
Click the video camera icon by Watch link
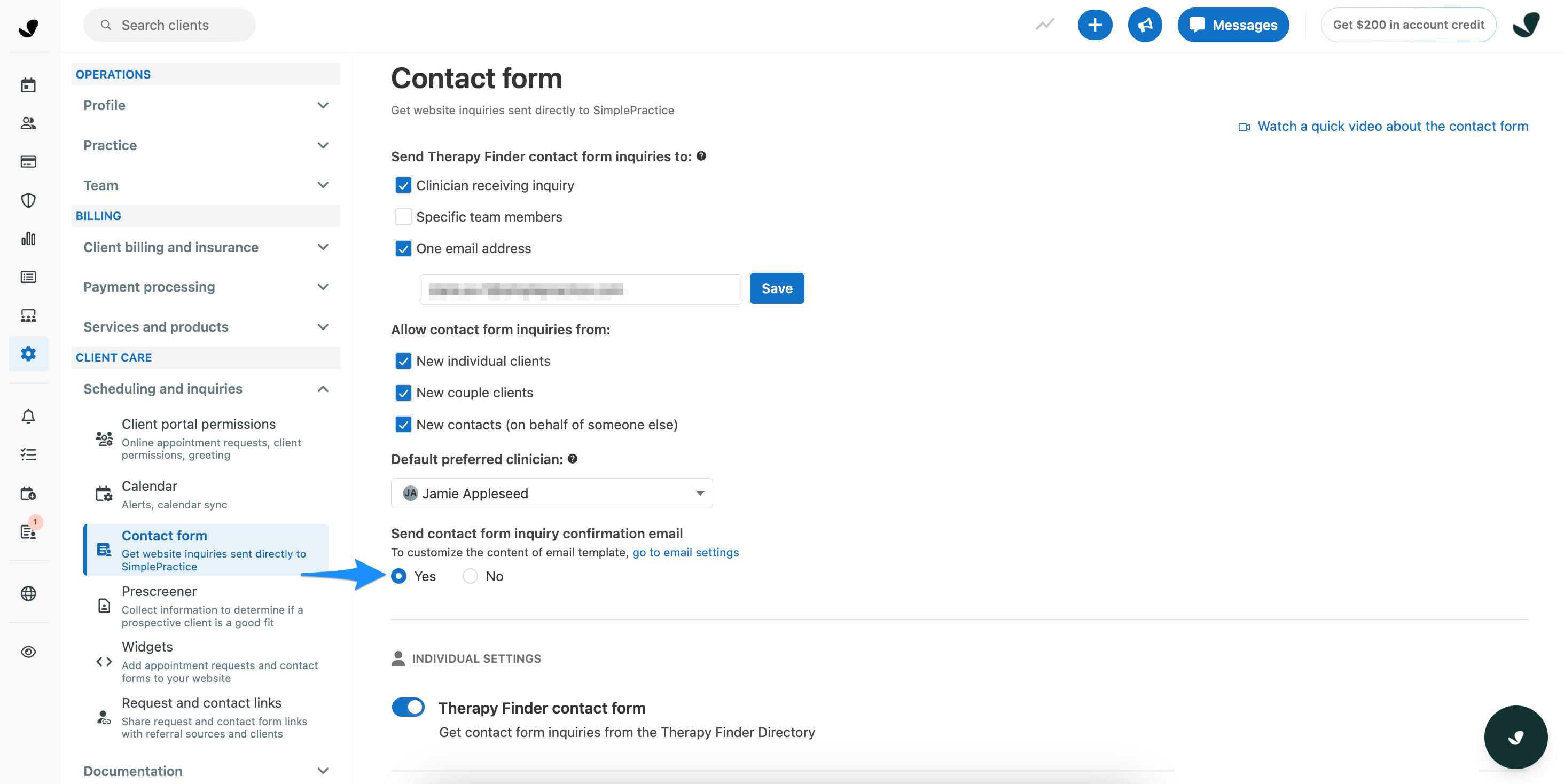[x=1244, y=127]
